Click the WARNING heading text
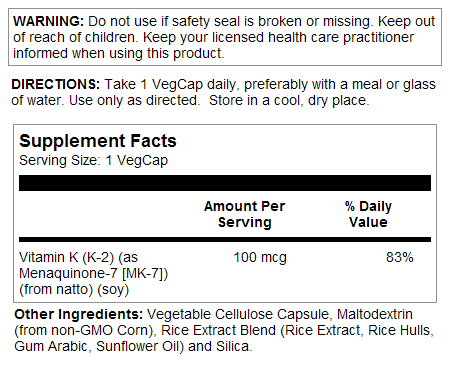This screenshot has height=367, width=450. [x=48, y=21]
